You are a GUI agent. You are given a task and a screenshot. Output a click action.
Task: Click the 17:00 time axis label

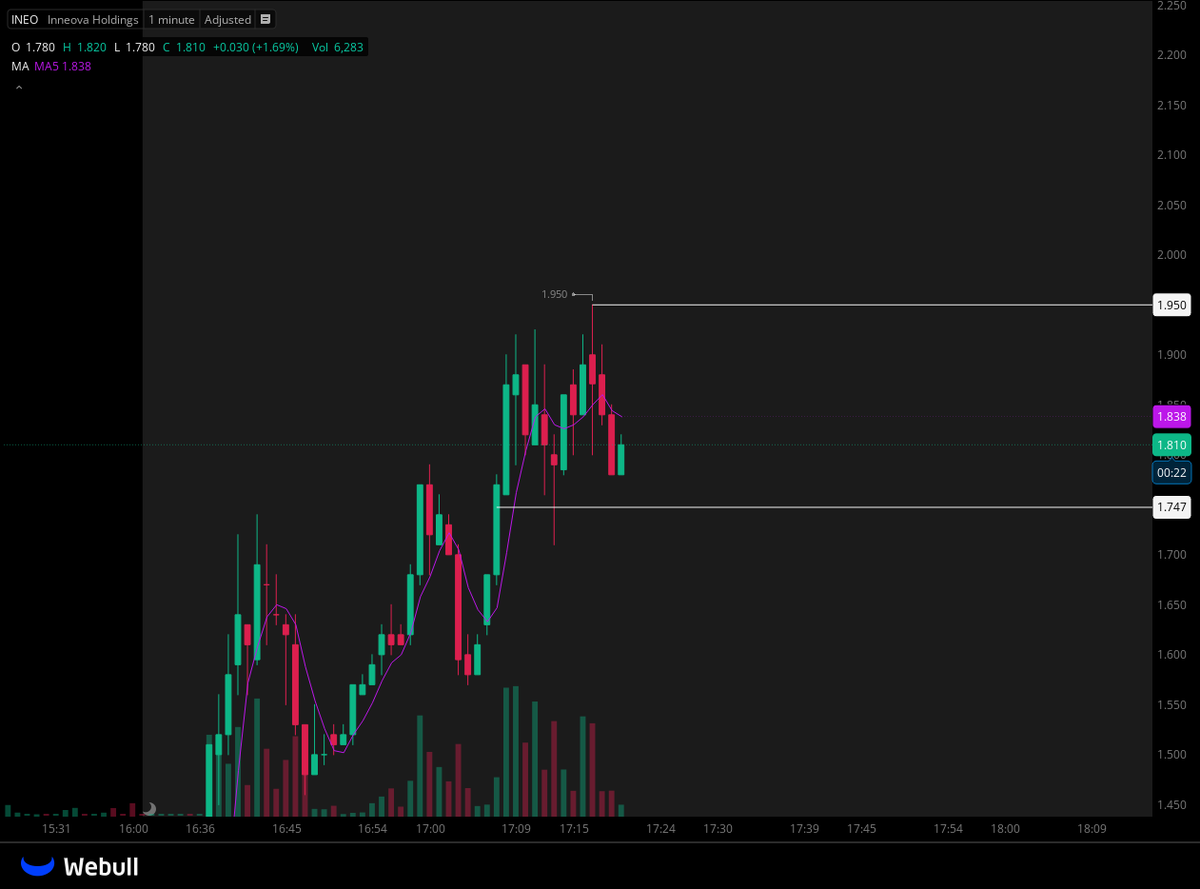[x=430, y=829]
